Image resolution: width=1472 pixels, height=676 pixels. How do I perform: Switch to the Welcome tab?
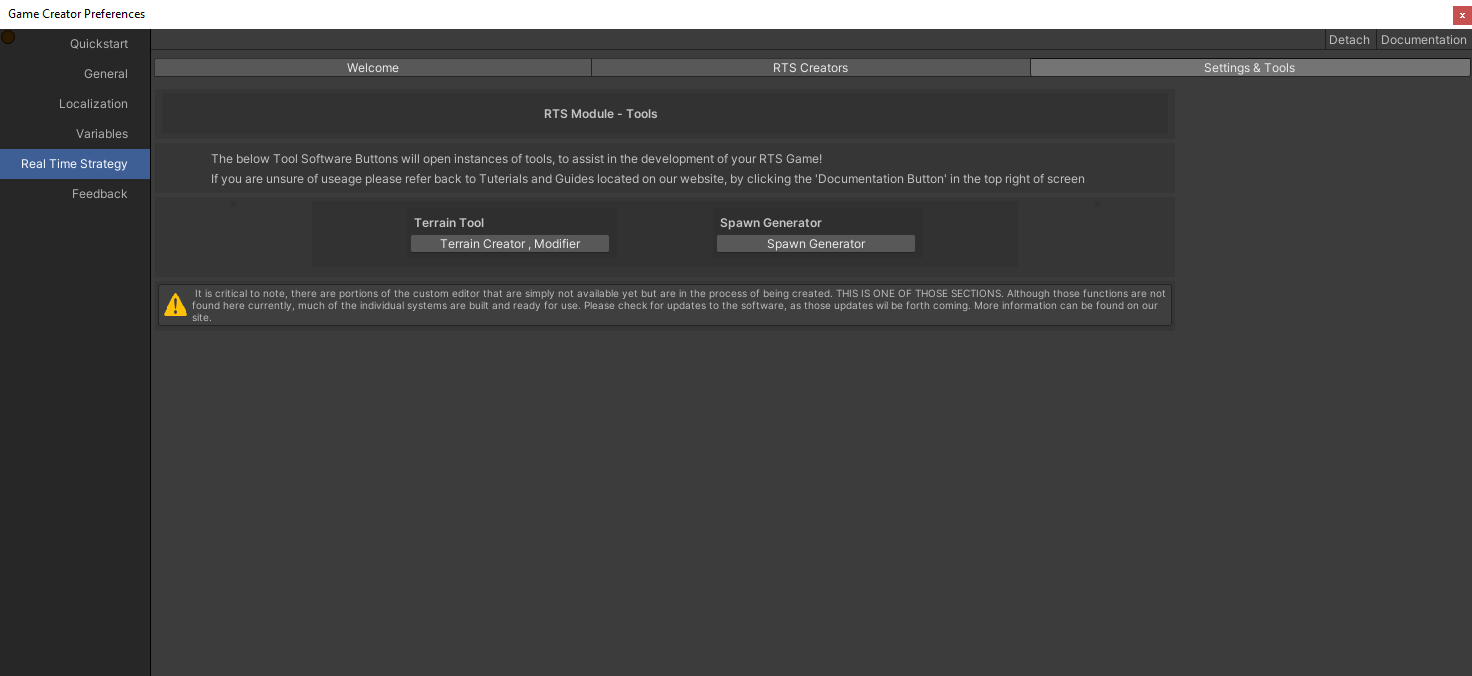pos(372,67)
